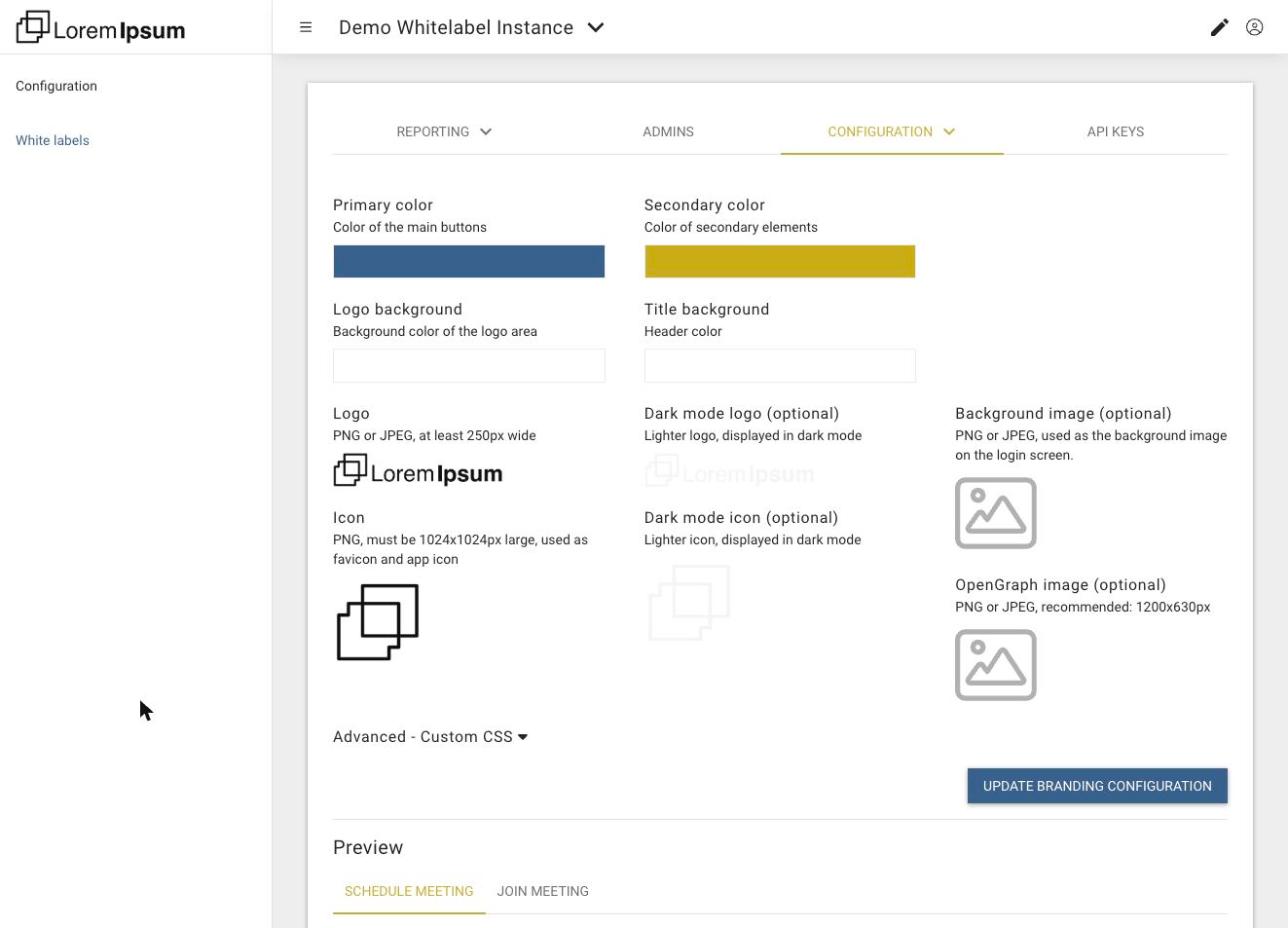
Task: Click the white Title background color field
Action: click(x=780, y=366)
